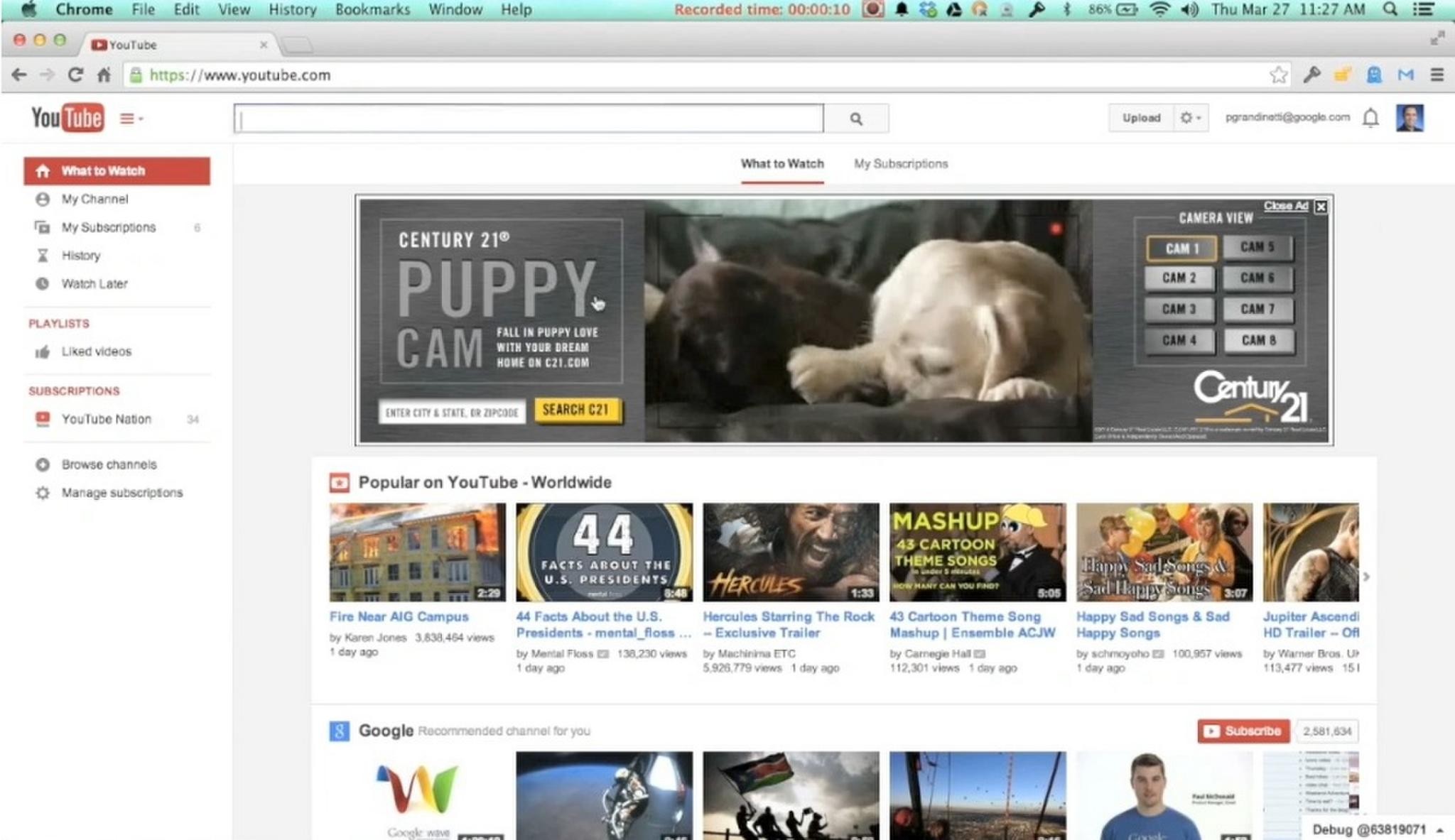Image resolution: width=1455 pixels, height=840 pixels.
Task: Switch to the My Subscriptions tab
Action: 901,164
